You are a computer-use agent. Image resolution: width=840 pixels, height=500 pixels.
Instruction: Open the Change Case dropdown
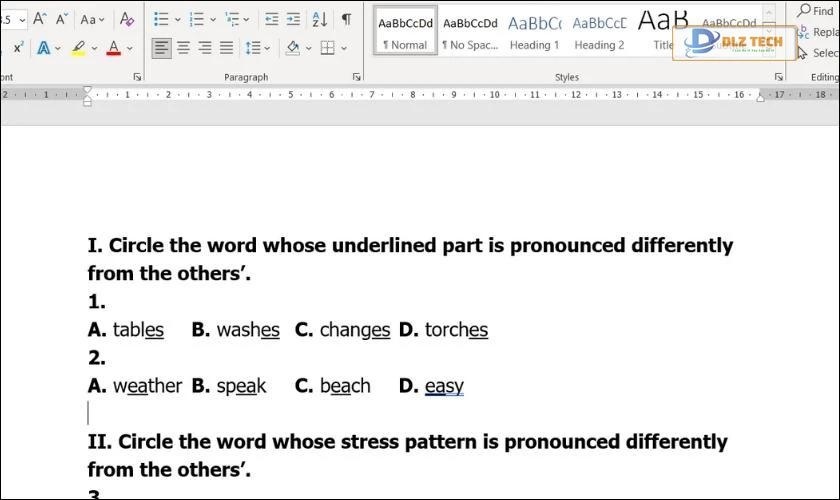click(92, 19)
